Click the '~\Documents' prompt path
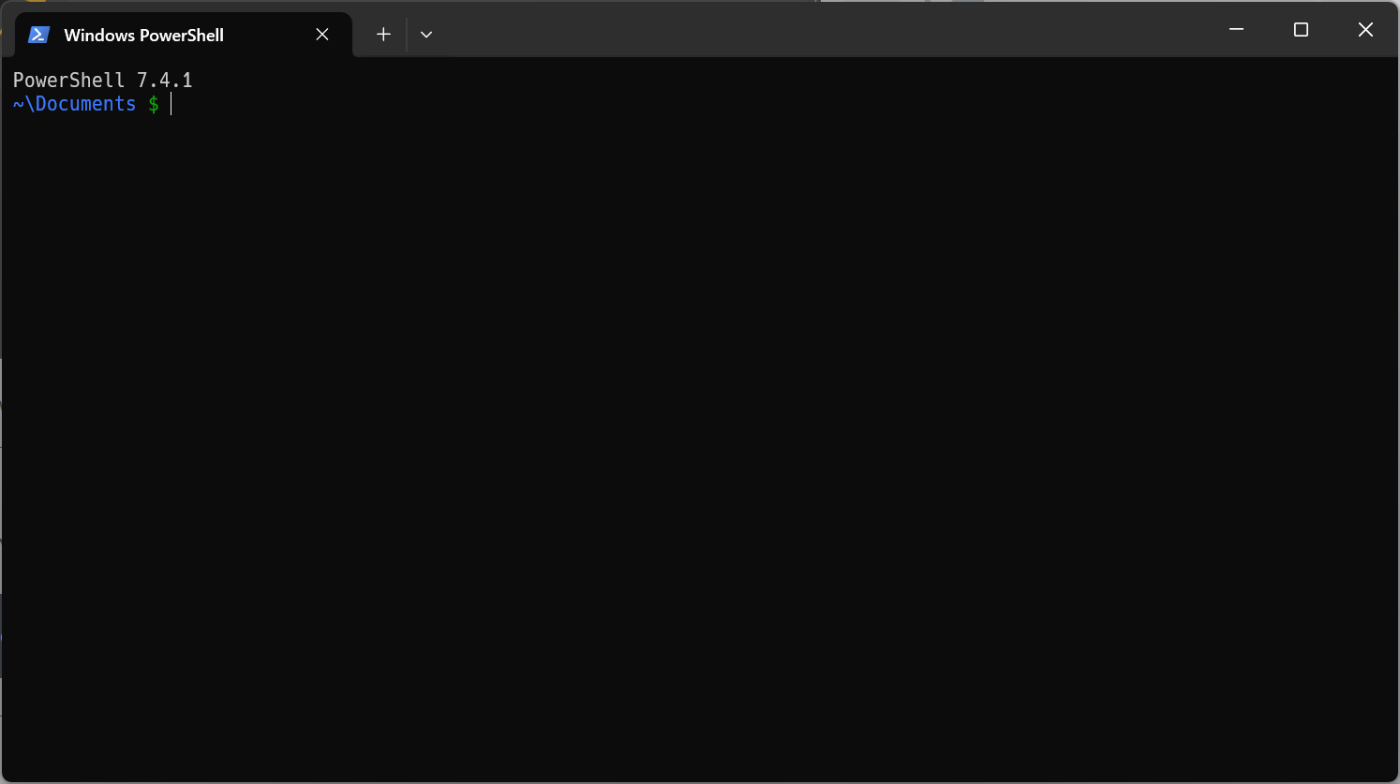The image size is (1400, 784). point(74,104)
